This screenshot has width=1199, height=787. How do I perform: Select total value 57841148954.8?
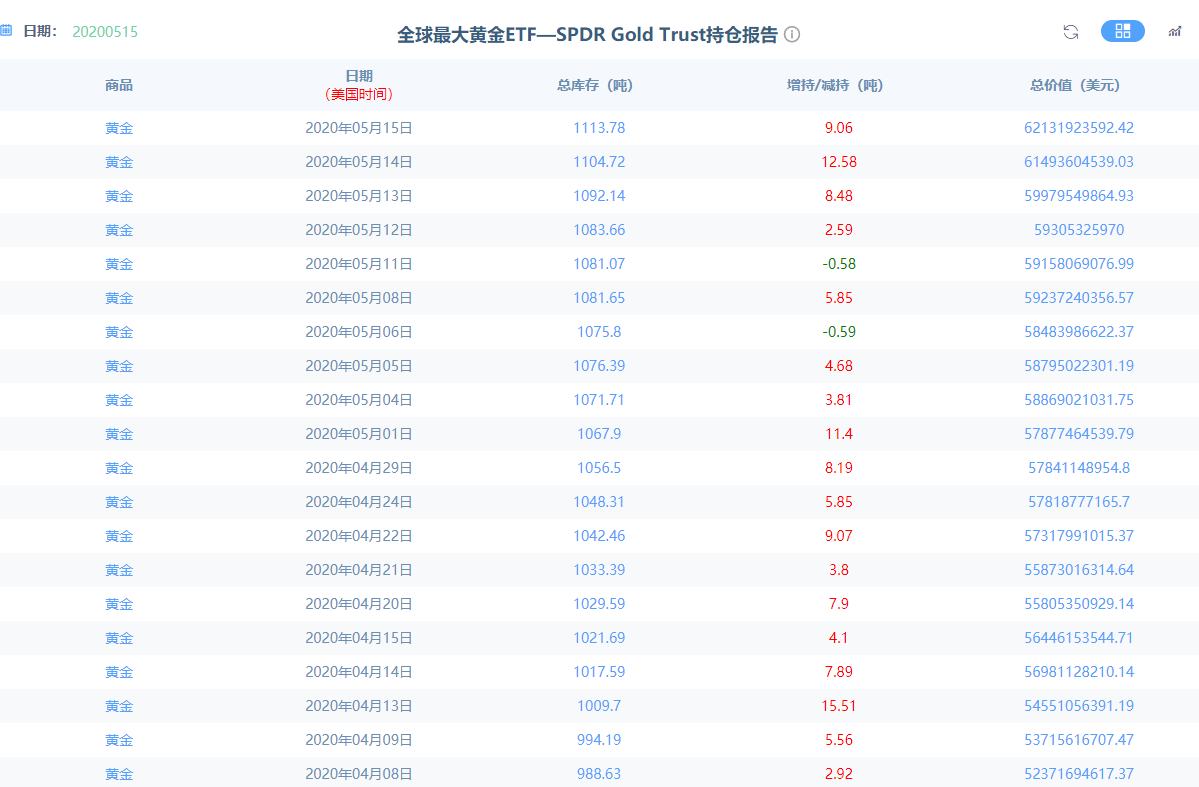point(1079,468)
